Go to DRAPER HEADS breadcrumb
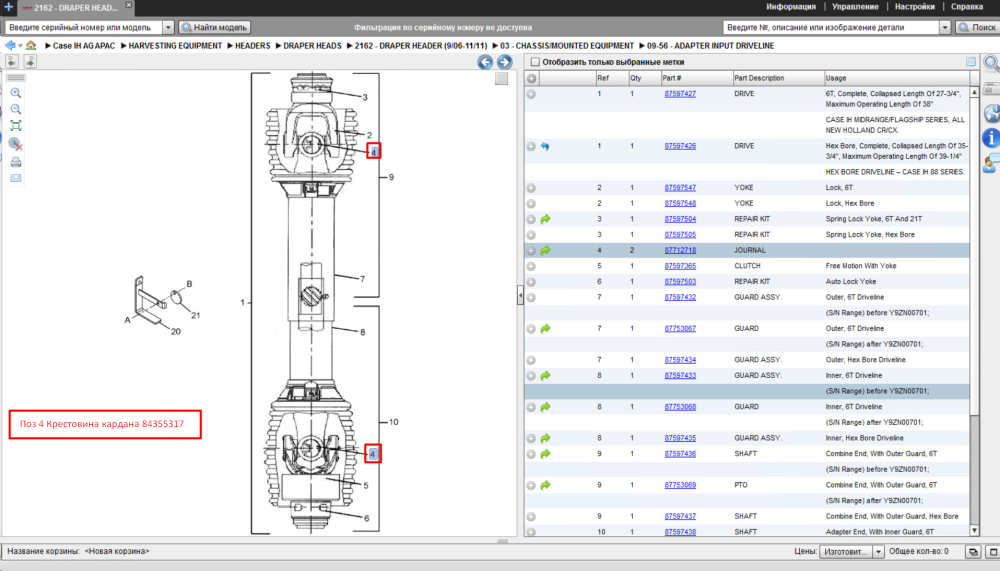This screenshot has width=1000, height=571. [x=312, y=46]
